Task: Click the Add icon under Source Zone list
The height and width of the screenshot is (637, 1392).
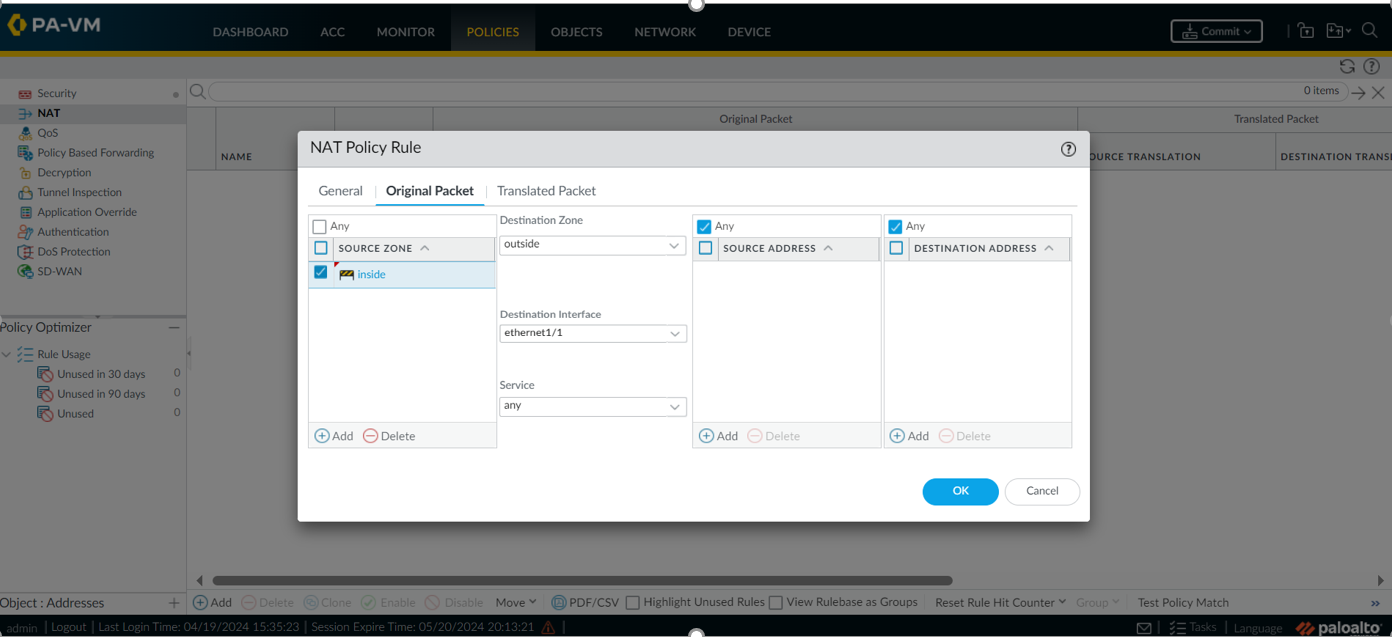Action: click(x=323, y=436)
